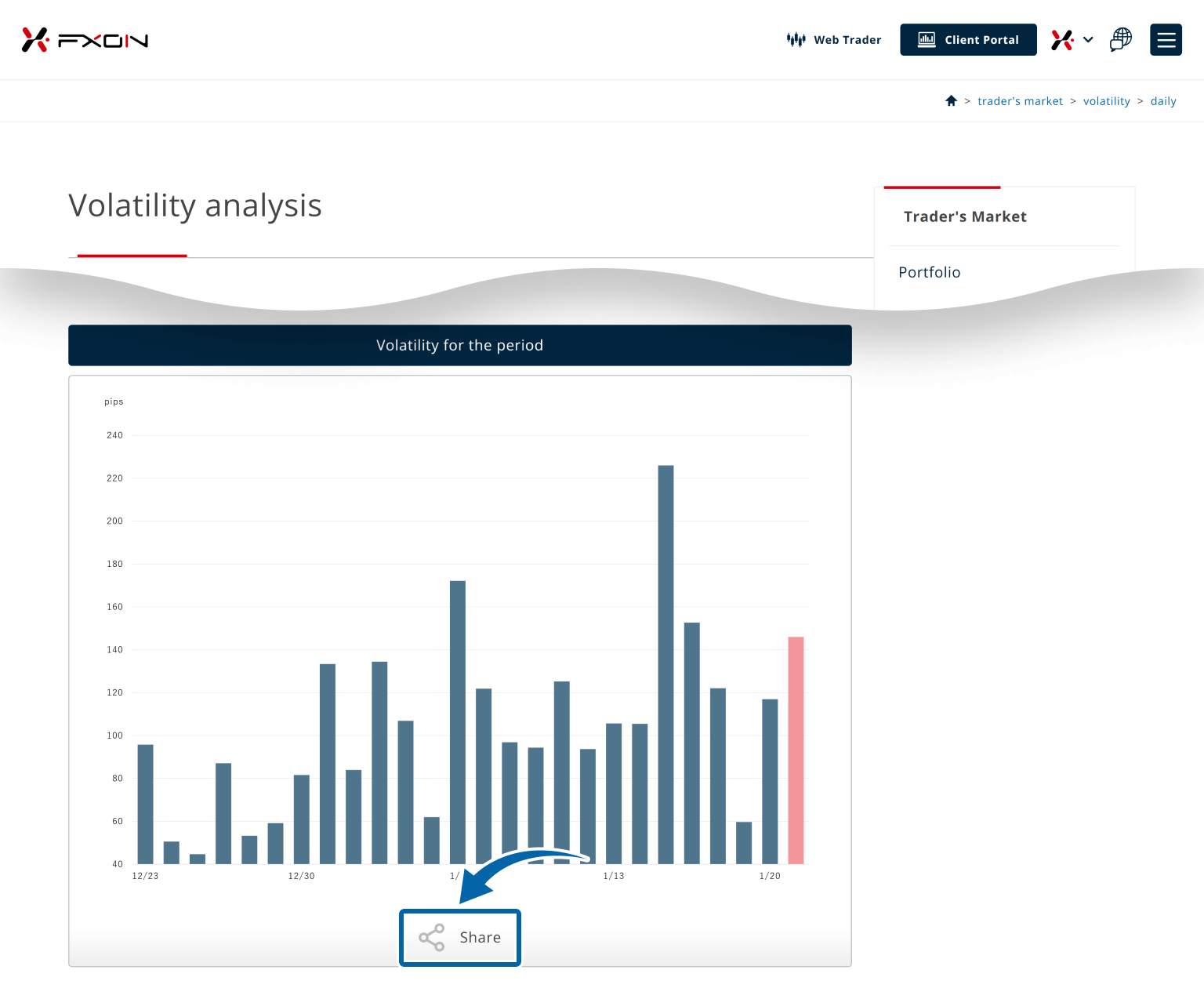Open the Client Portal button
Screen dimensions: 1204x988
pos(968,40)
